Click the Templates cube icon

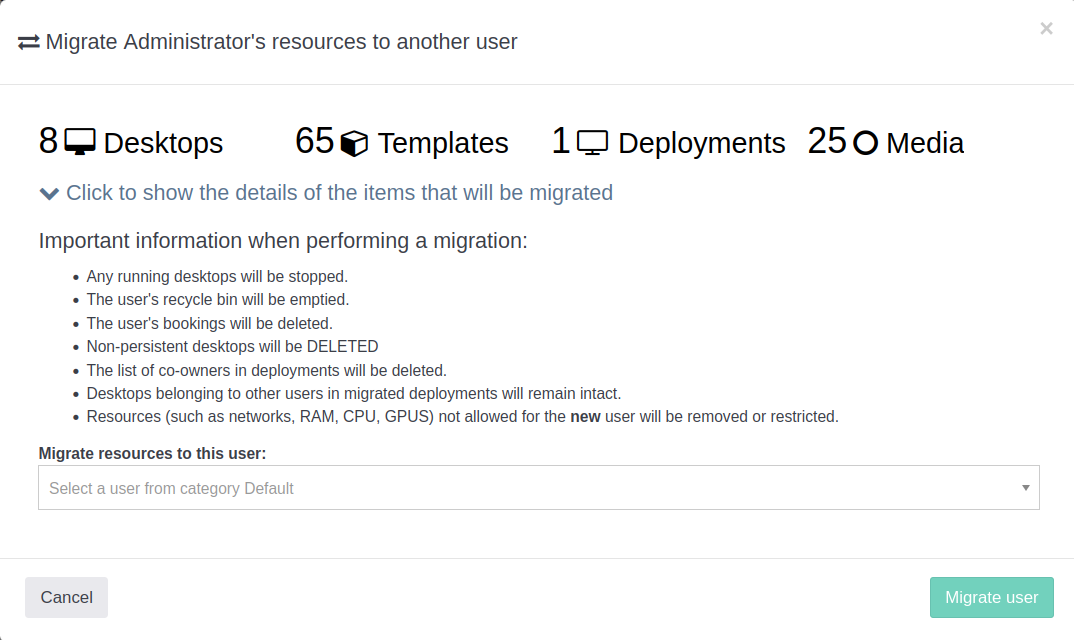[x=354, y=144]
